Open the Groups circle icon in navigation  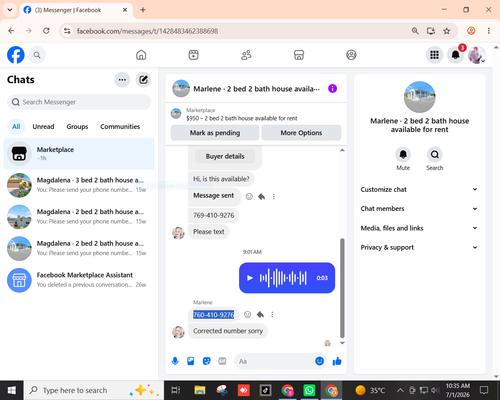coord(351,55)
